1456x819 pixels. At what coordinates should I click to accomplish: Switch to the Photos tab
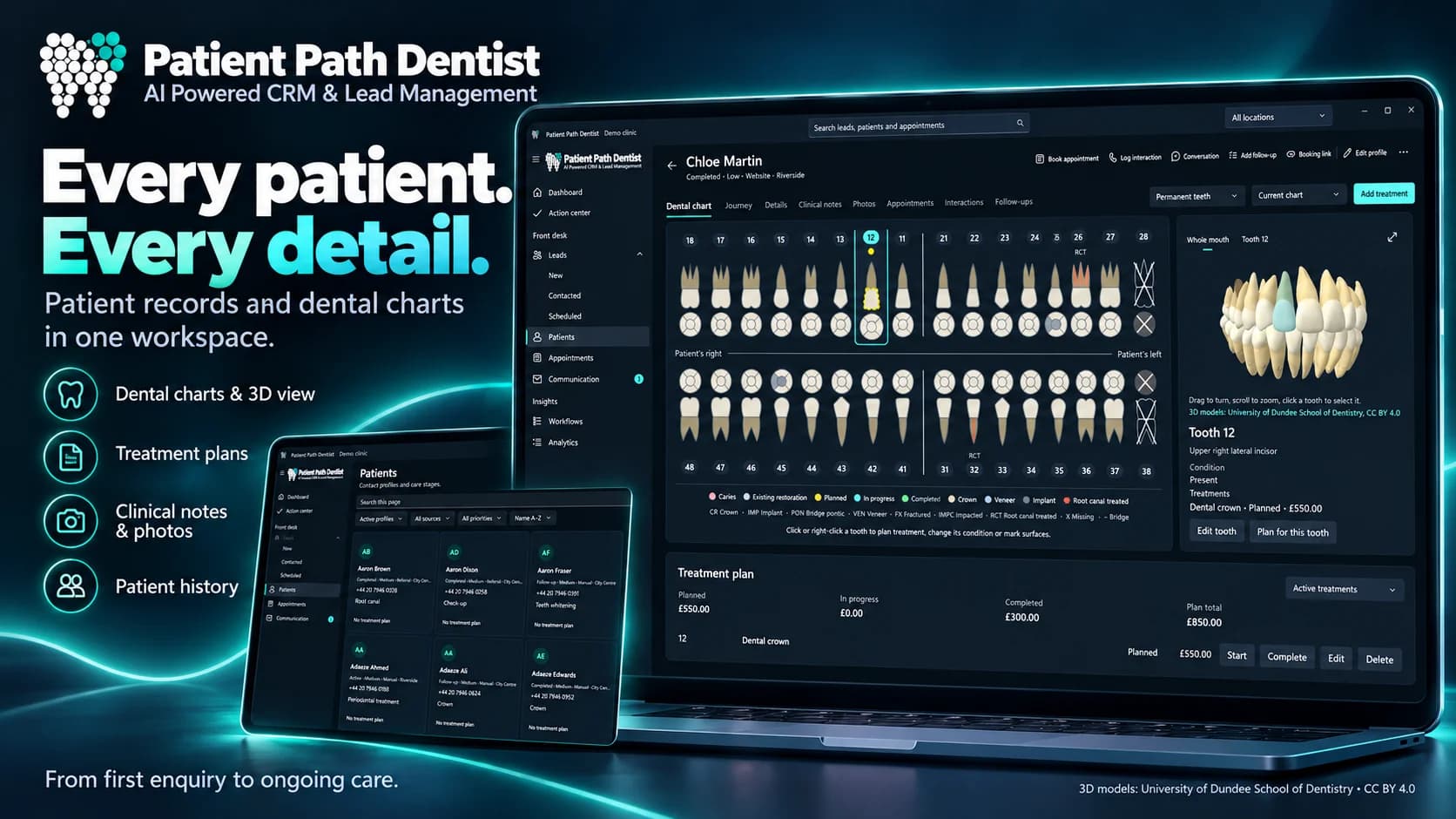[x=864, y=204]
